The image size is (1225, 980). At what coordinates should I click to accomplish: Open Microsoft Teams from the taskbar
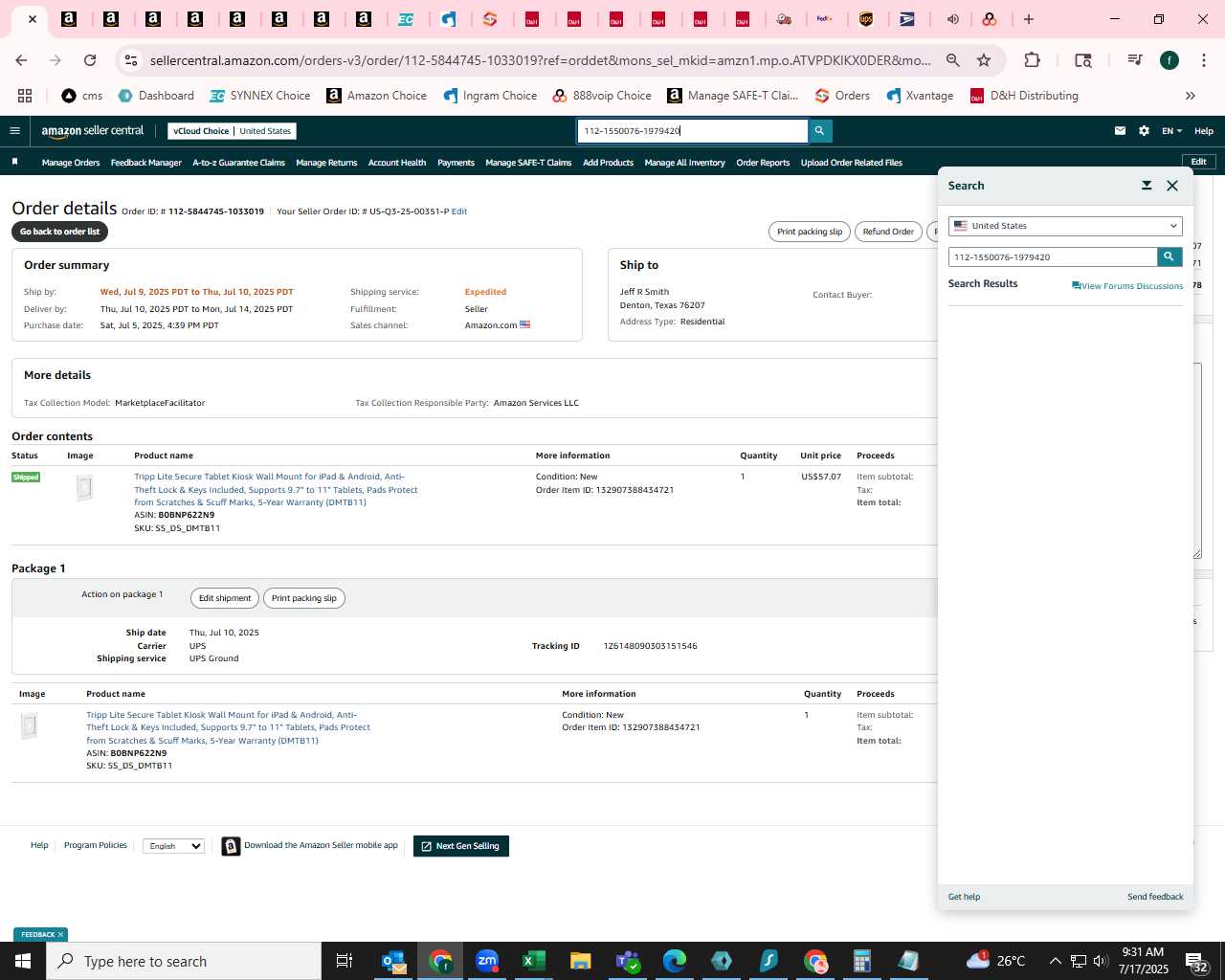[628, 961]
